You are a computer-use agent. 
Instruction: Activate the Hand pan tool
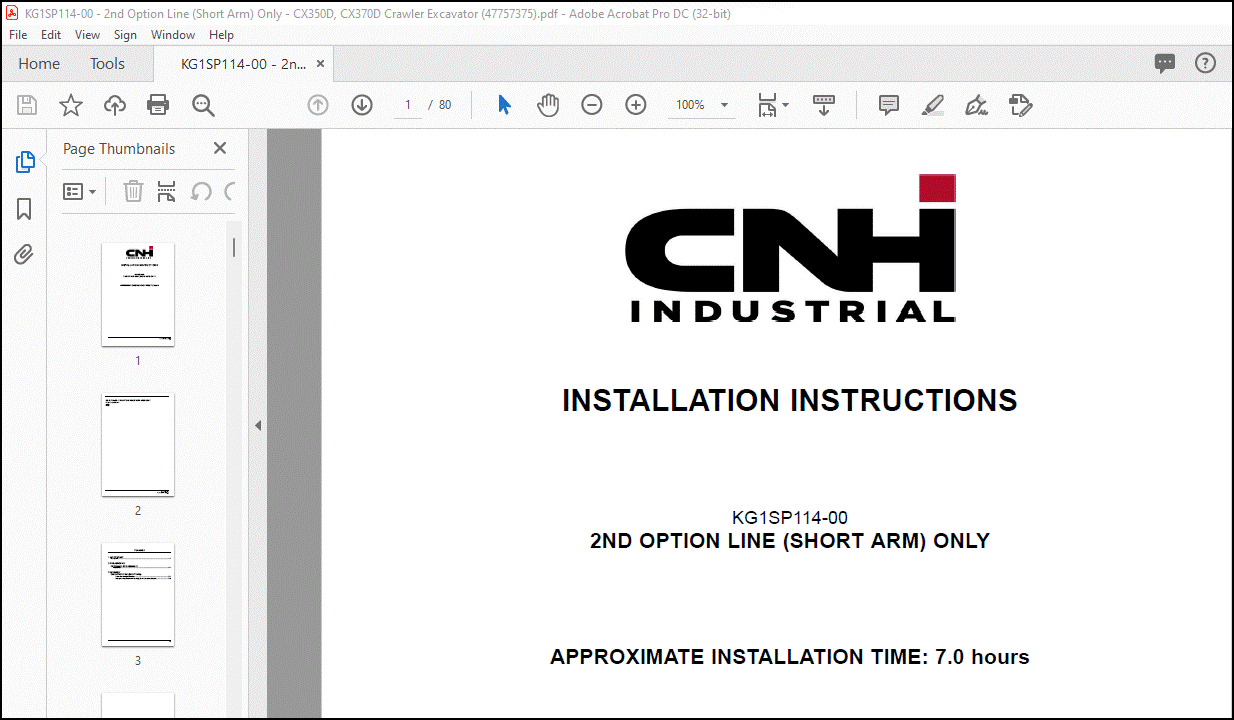pyautogui.click(x=548, y=105)
